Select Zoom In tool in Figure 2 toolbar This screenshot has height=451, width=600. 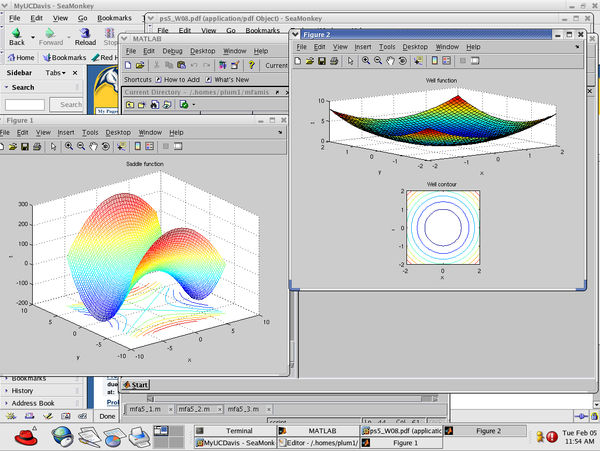366,60
